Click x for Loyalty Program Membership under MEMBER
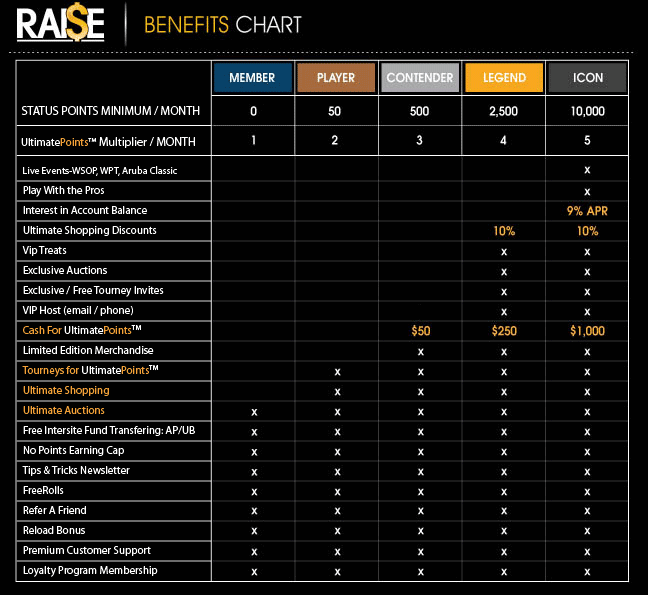The image size is (648, 595). point(254,572)
